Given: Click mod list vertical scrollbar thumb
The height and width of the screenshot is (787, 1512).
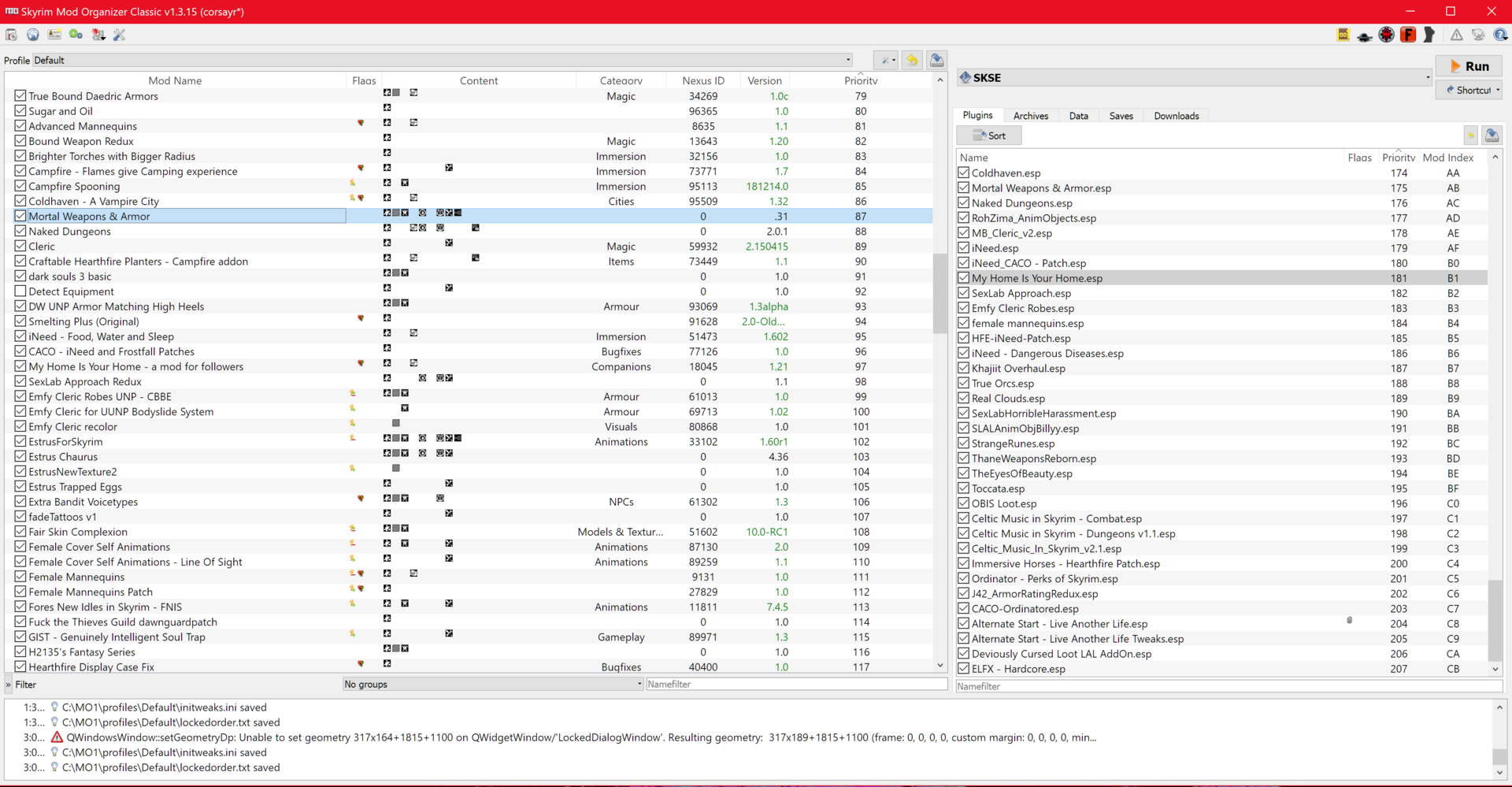Looking at the screenshot, I should (x=939, y=293).
